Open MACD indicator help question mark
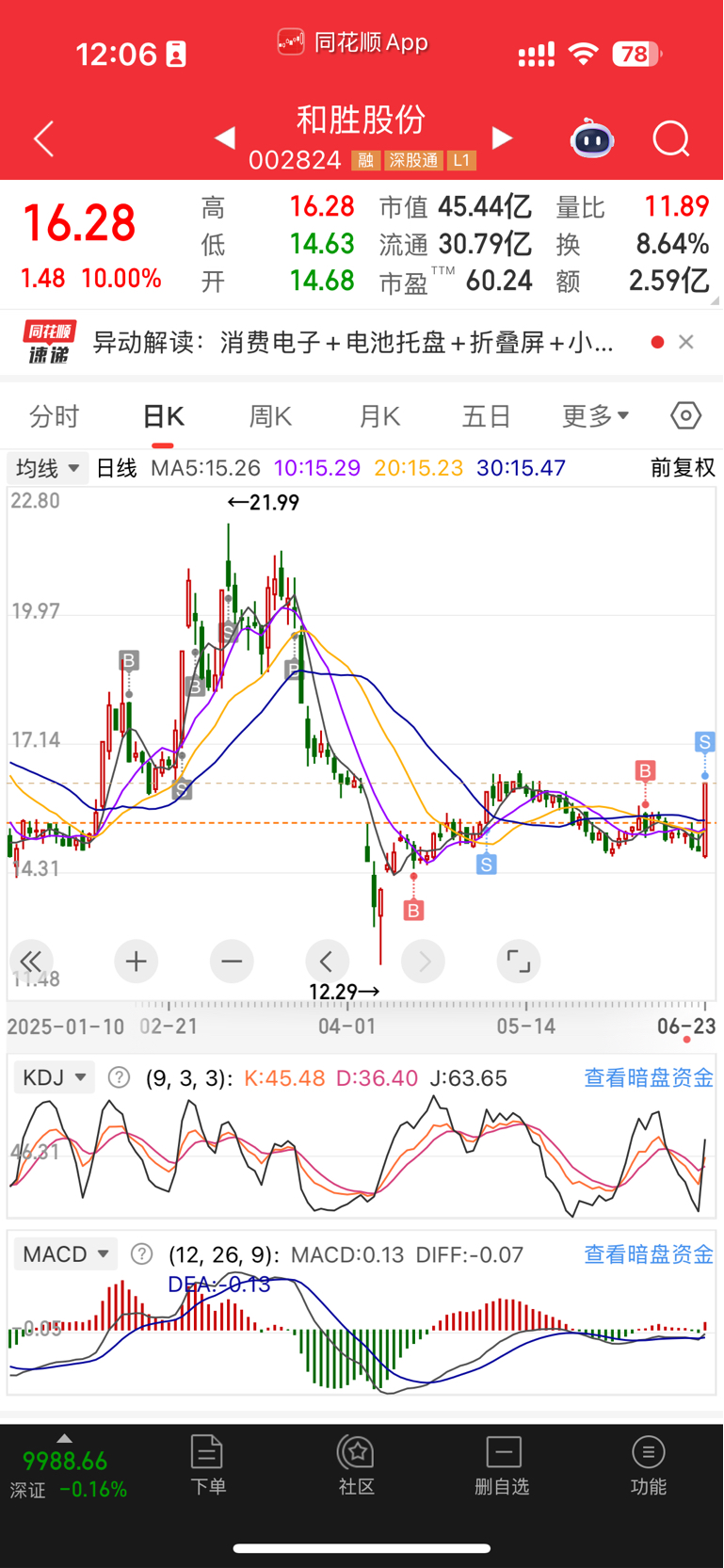Viewport: 724px width, 1568px height. point(141,1254)
